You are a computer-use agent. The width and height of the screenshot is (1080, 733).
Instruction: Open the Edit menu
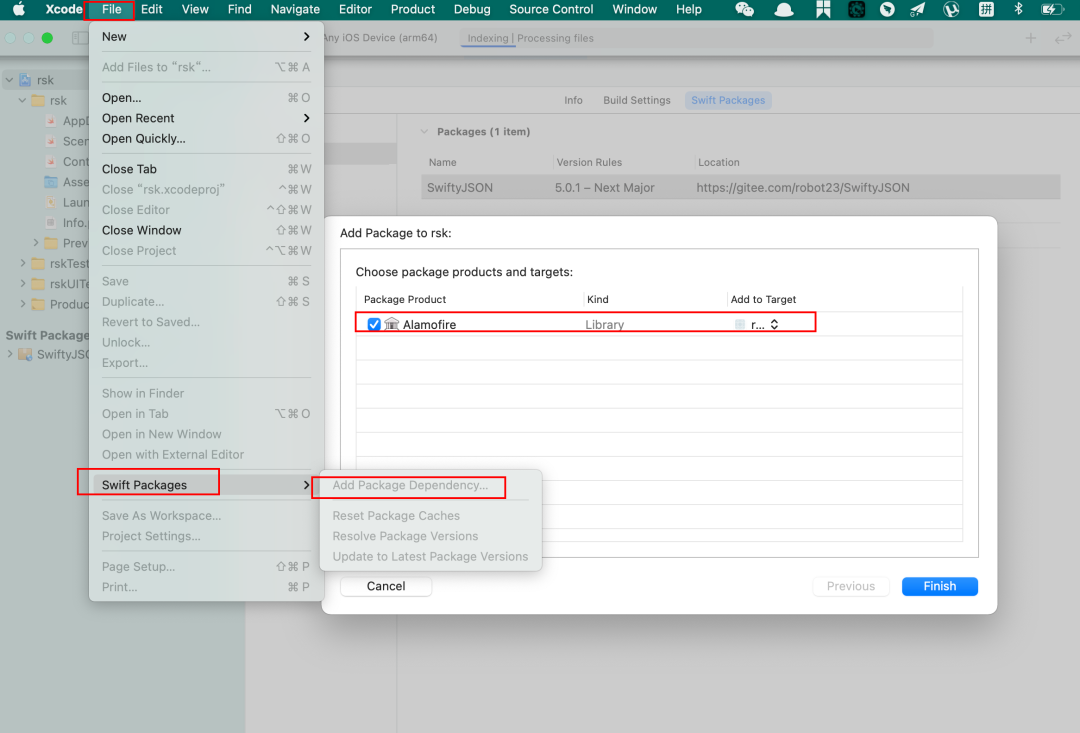152,9
